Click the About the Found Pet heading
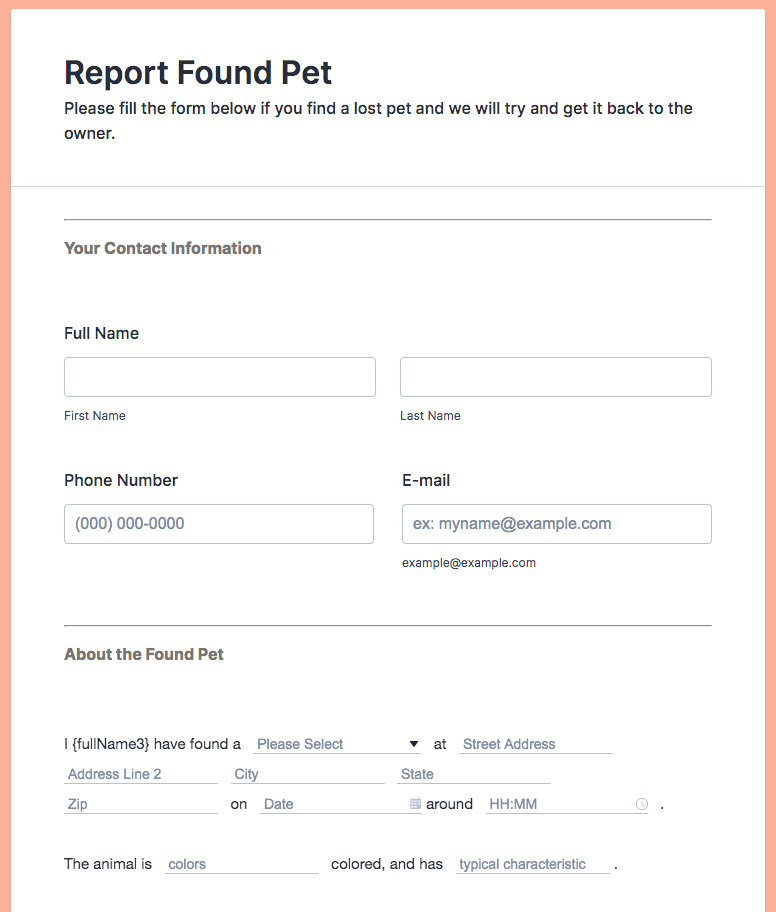Image resolution: width=776 pixels, height=912 pixels. click(x=144, y=654)
